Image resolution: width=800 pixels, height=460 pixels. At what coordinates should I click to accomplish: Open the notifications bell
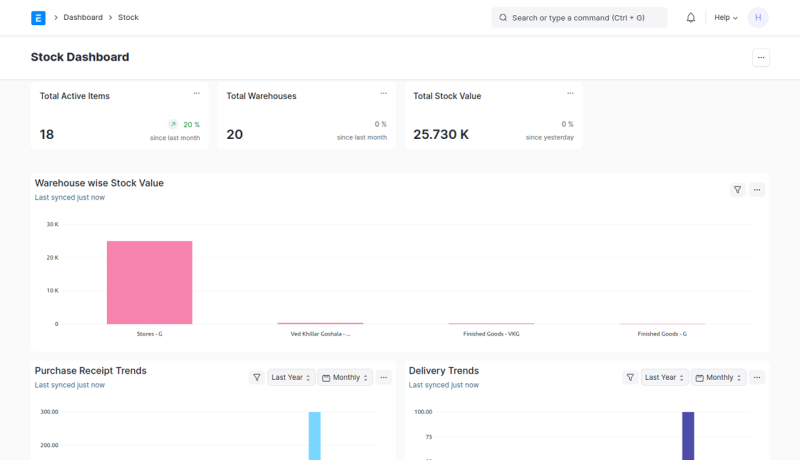690,18
